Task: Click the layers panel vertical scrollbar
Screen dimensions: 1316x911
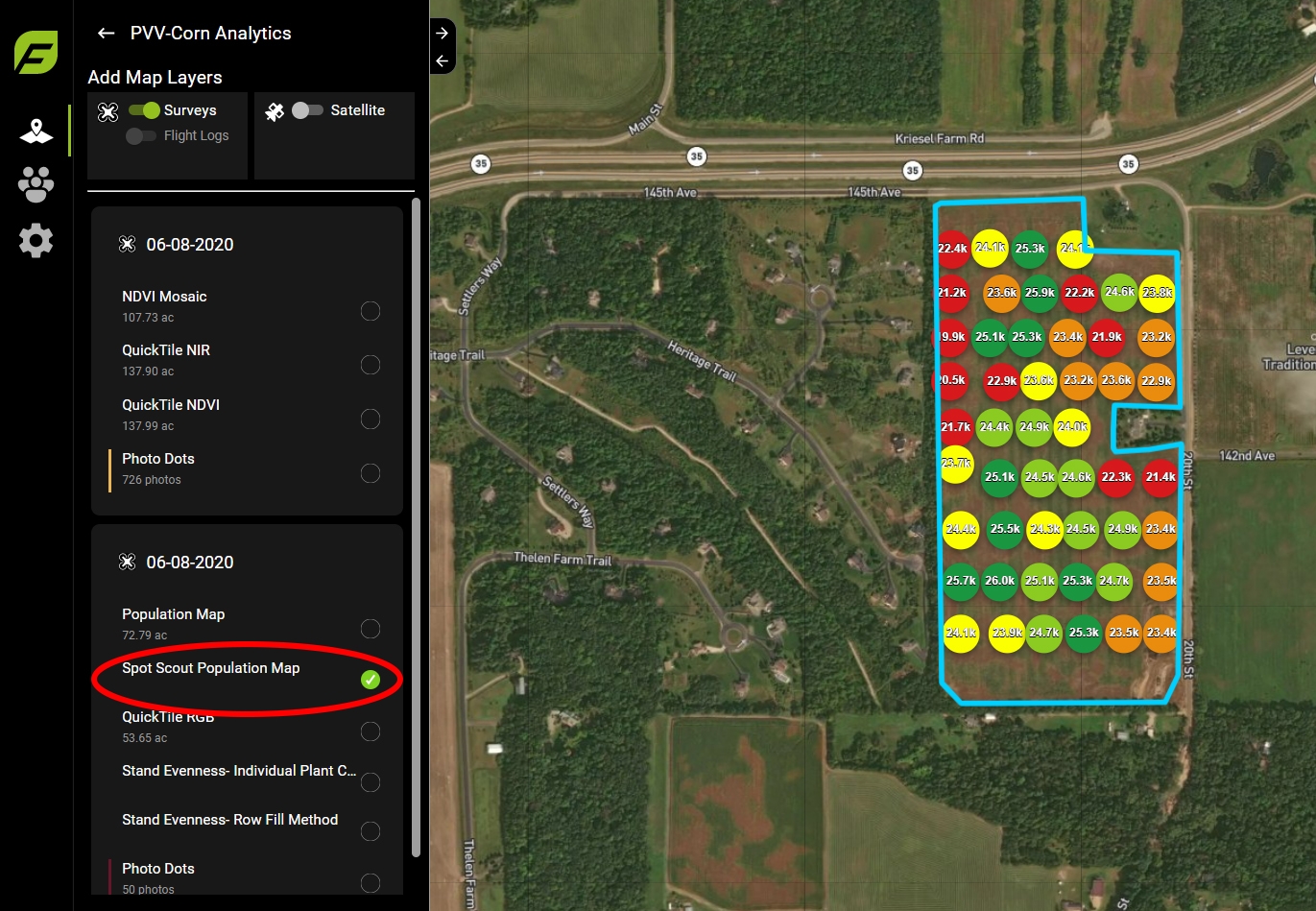Action: point(416,526)
